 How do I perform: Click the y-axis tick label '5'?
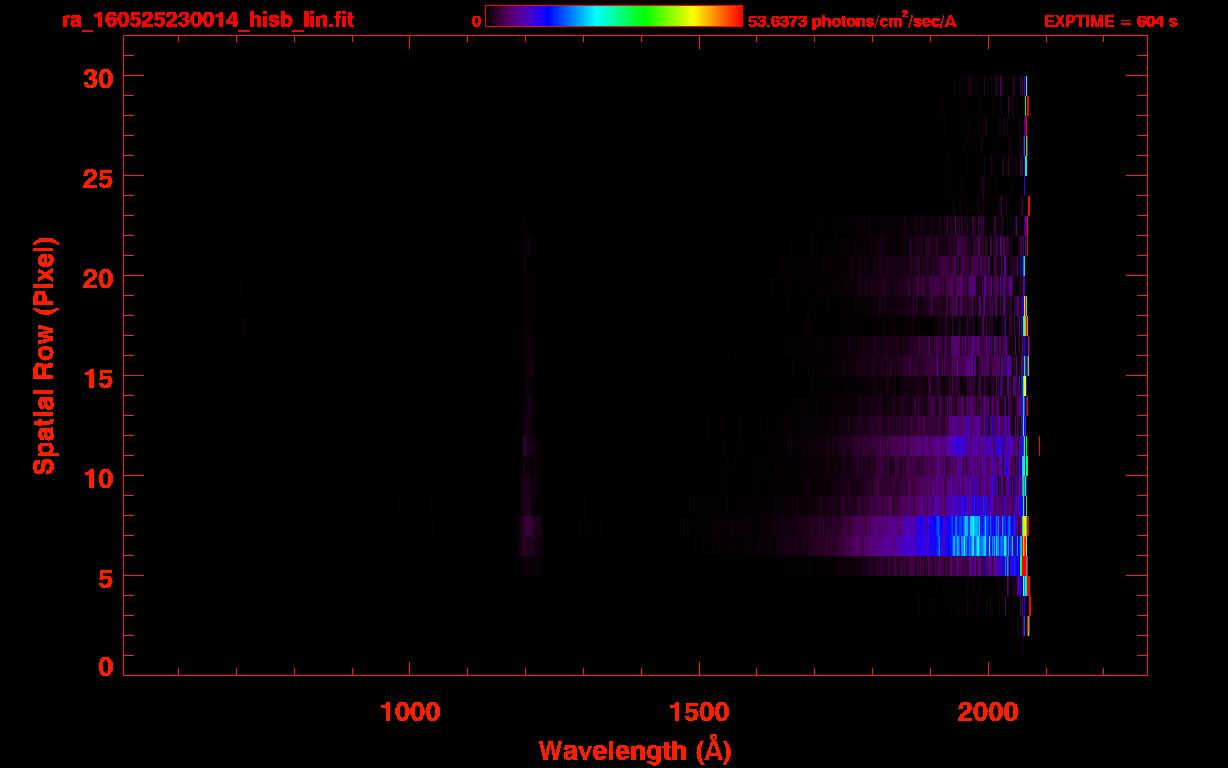click(x=107, y=577)
